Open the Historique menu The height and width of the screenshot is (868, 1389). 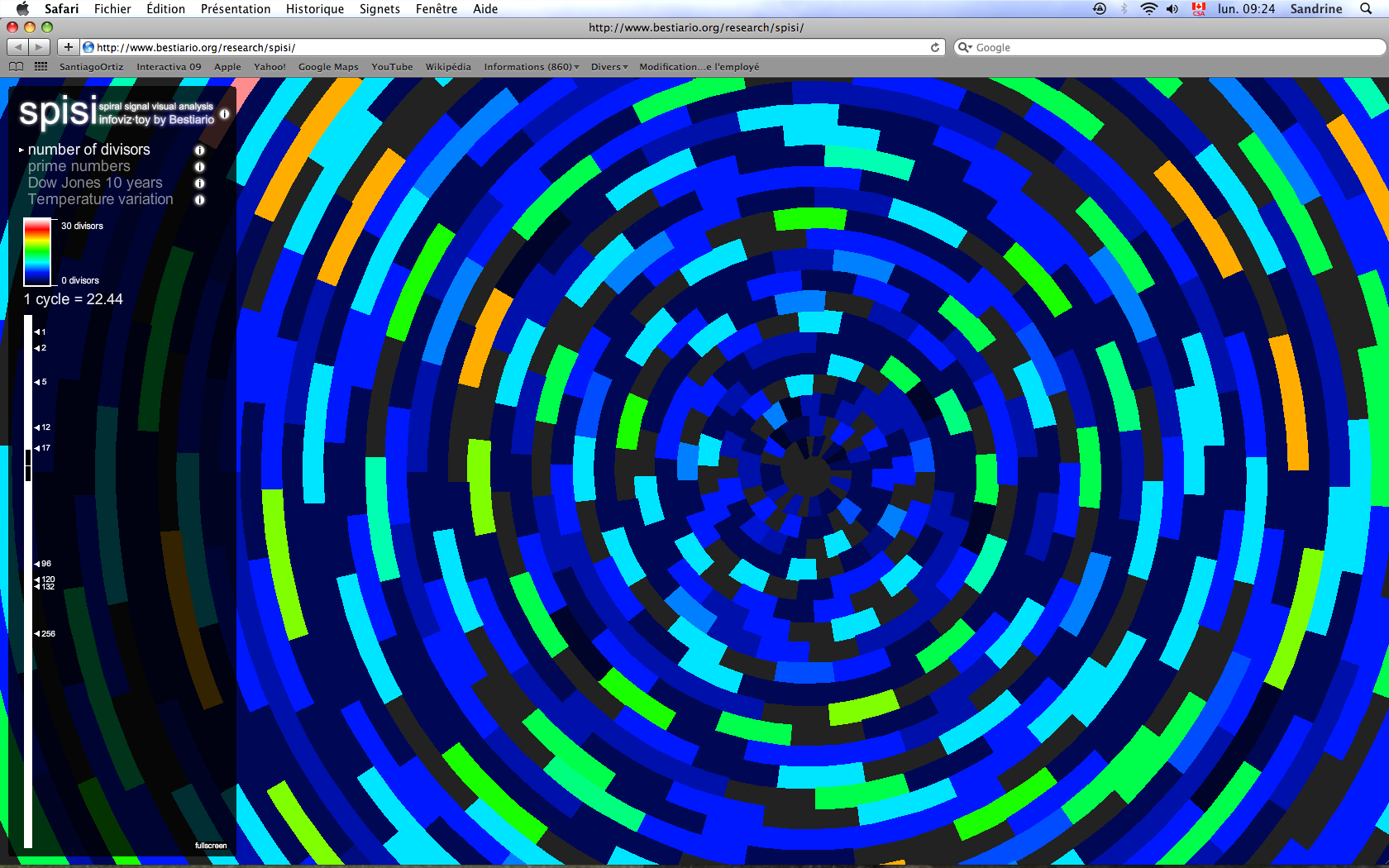pos(315,9)
